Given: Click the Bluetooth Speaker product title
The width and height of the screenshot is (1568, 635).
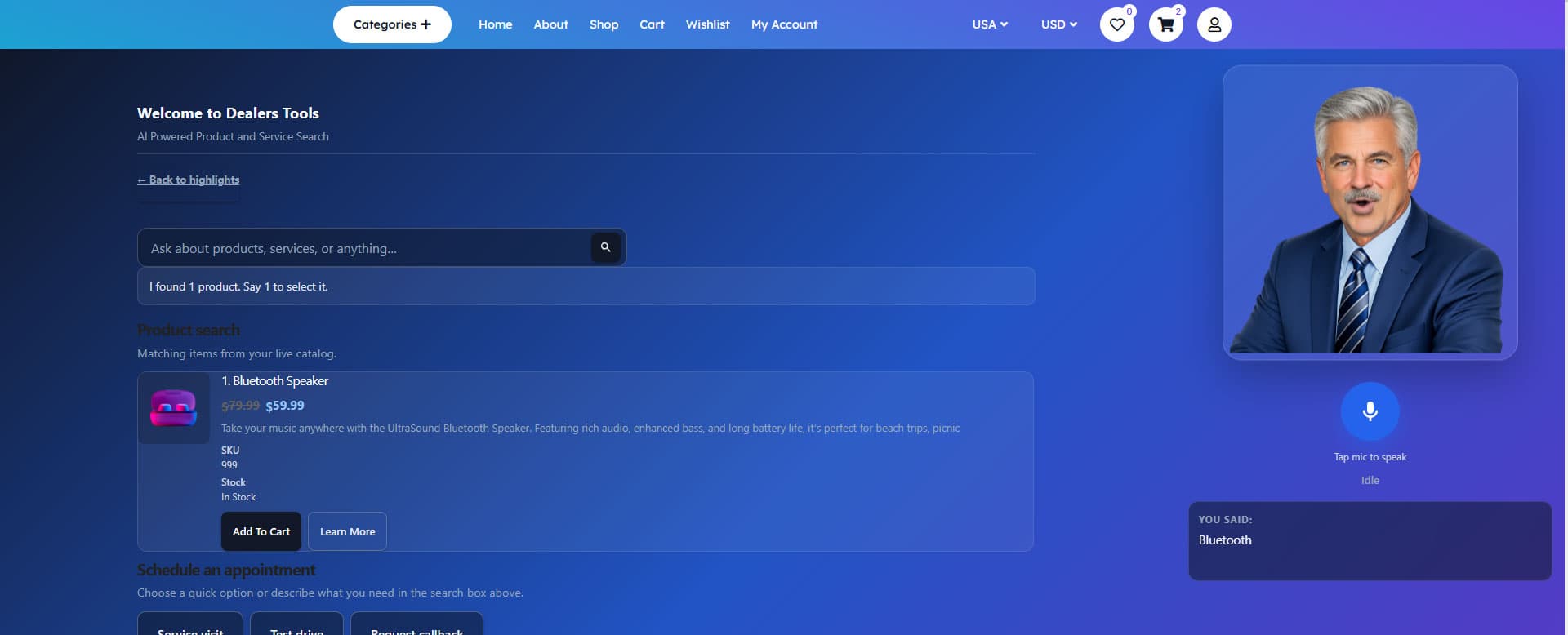Looking at the screenshot, I should point(274,381).
